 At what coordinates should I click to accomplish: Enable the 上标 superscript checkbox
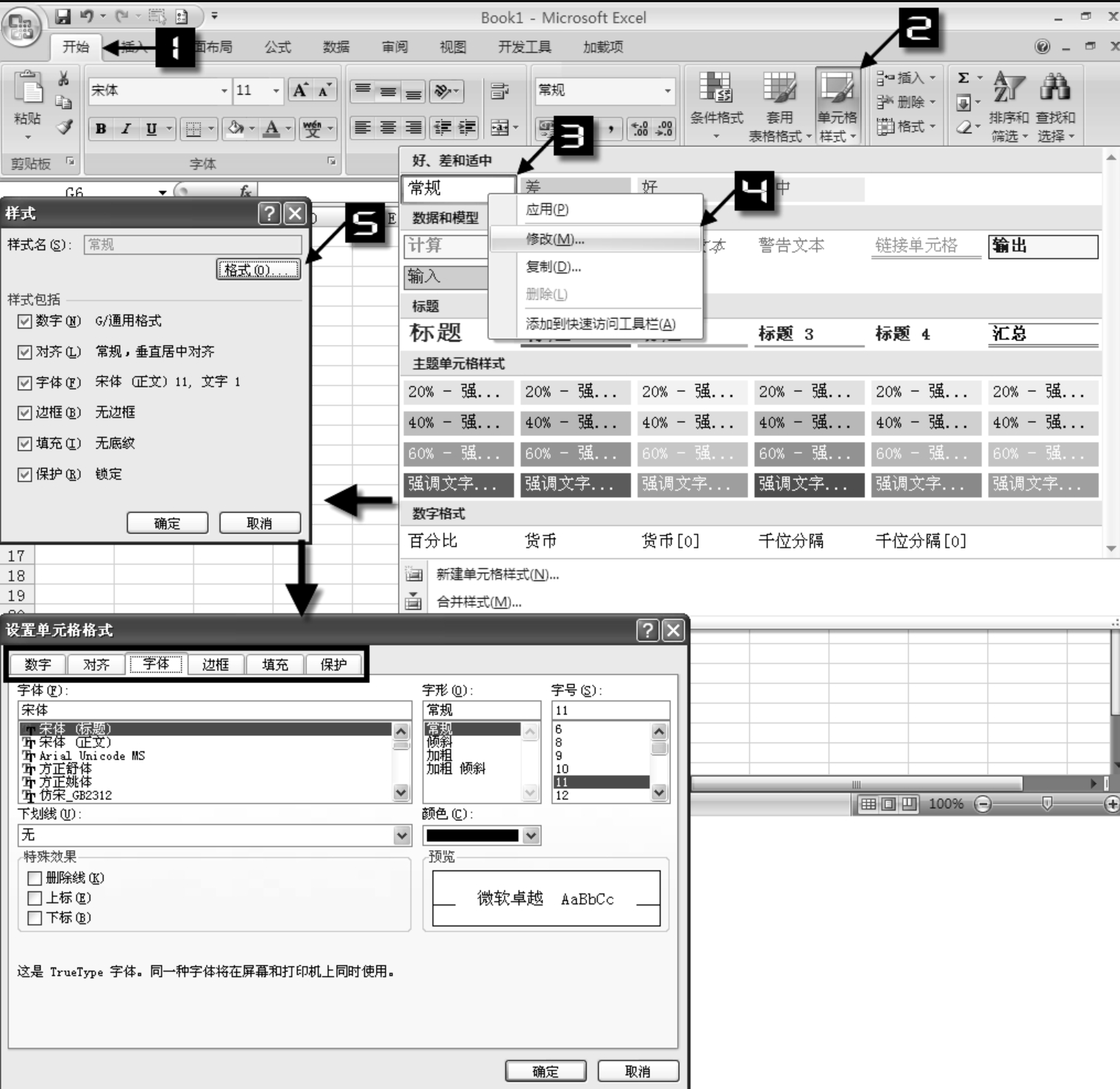tap(34, 898)
